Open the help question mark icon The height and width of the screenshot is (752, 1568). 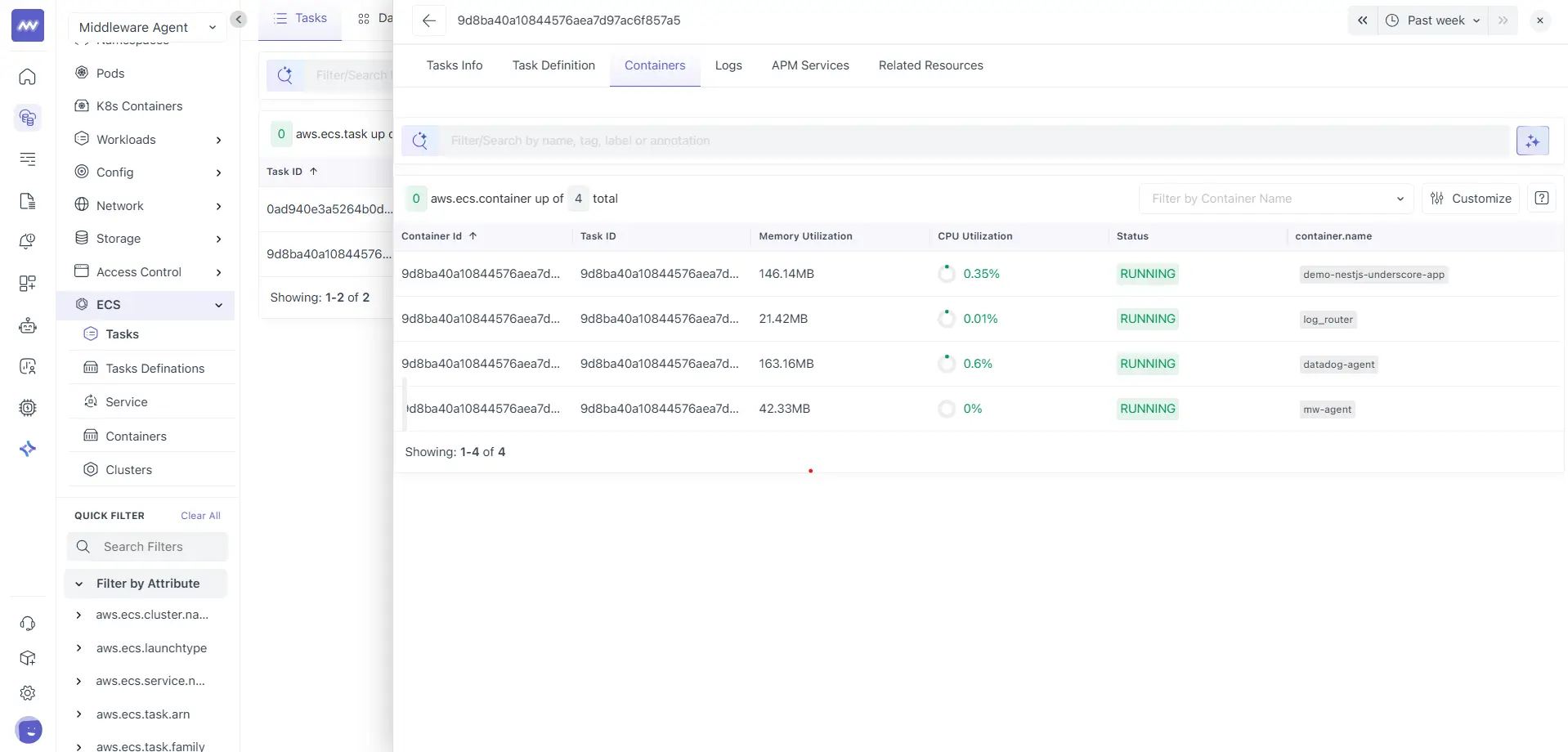click(1541, 199)
